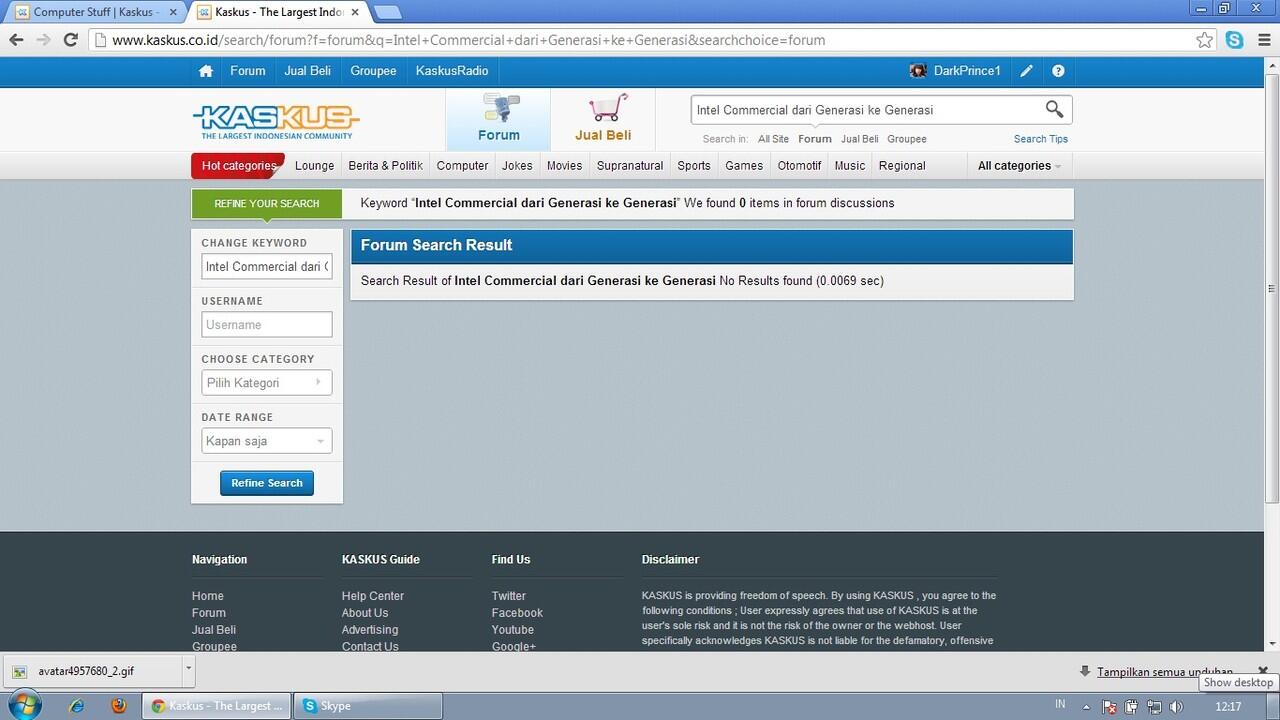Image resolution: width=1280 pixels, height=720 pixels.
Task: Launch Firefox from taskbar
Action: [119, 706]
